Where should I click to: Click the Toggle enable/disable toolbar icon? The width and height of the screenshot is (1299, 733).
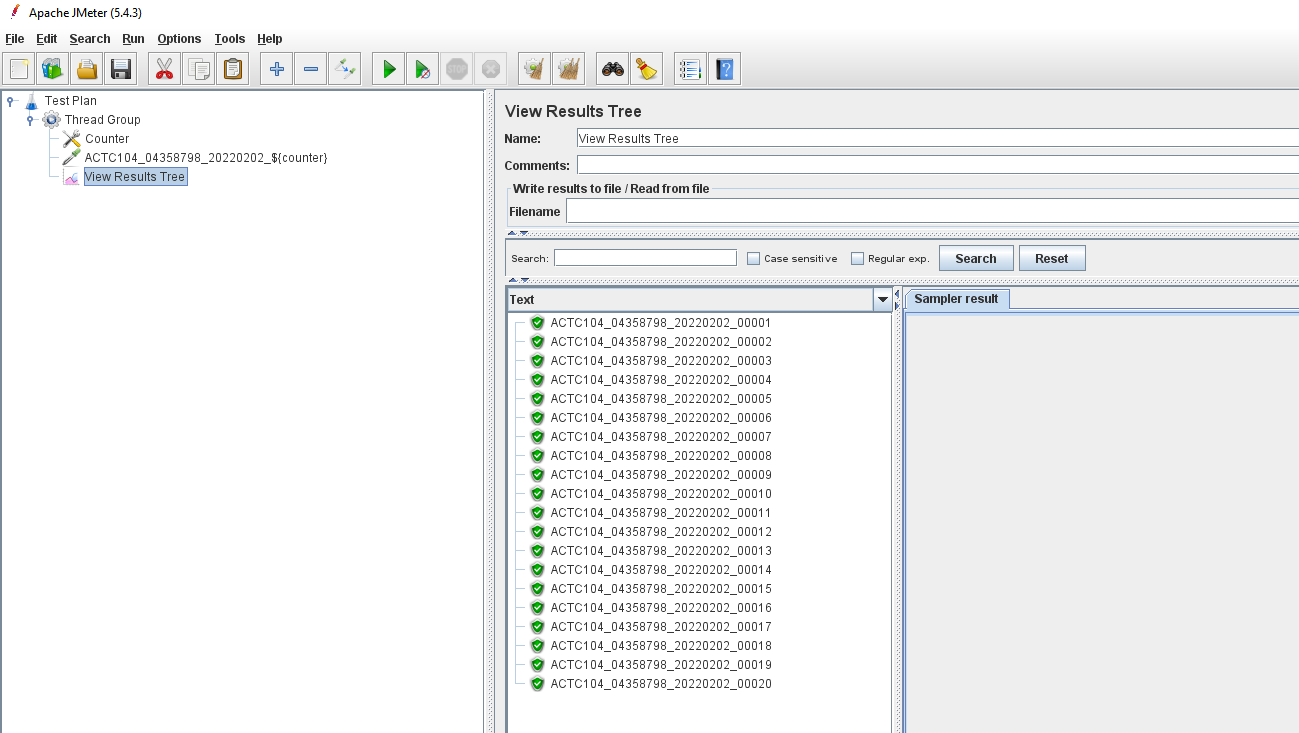tap(345, 69)
